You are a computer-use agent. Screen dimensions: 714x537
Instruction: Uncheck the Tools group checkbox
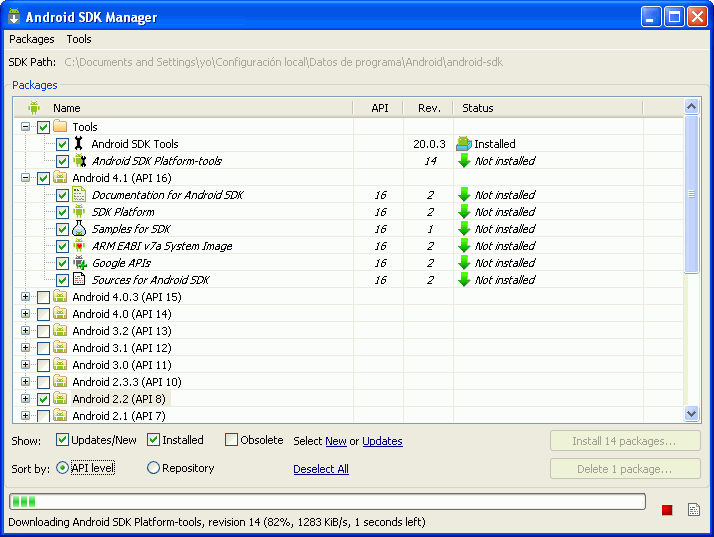click(43, 127)
